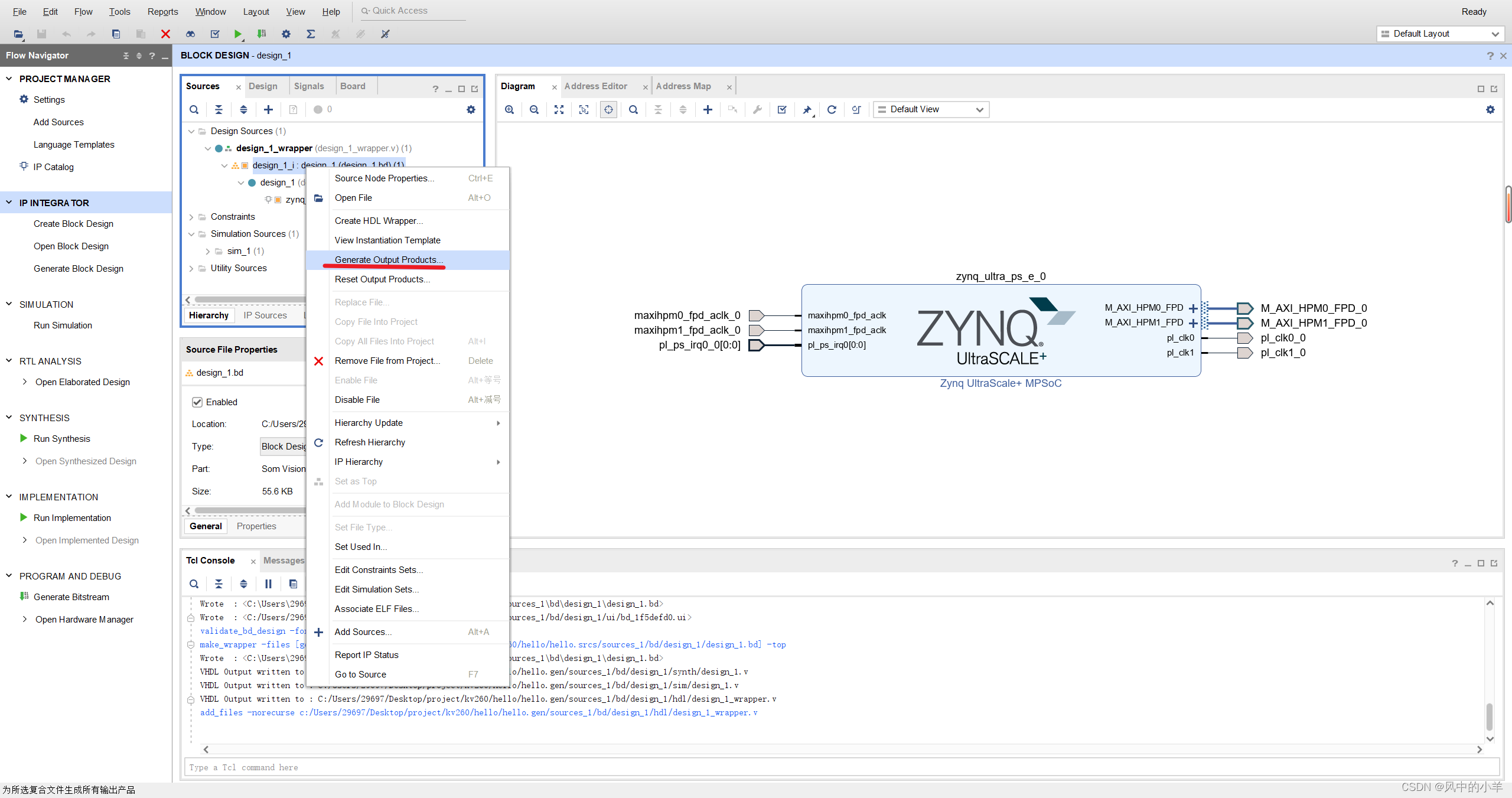Screen dimensions: 1512x798
Task: Click Generate Block Design in Flow Navigator
Action: point(79,268)
